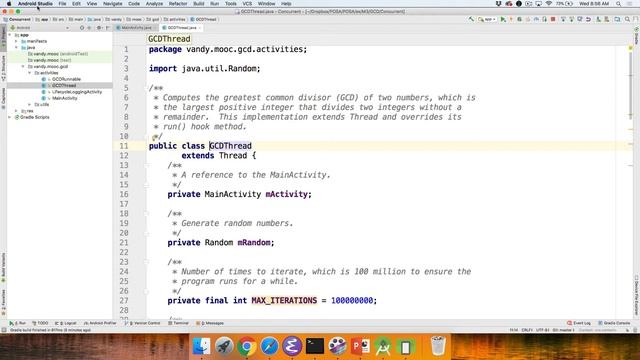
Task: Open Terminal app in the dock
Action: [315, 346]
